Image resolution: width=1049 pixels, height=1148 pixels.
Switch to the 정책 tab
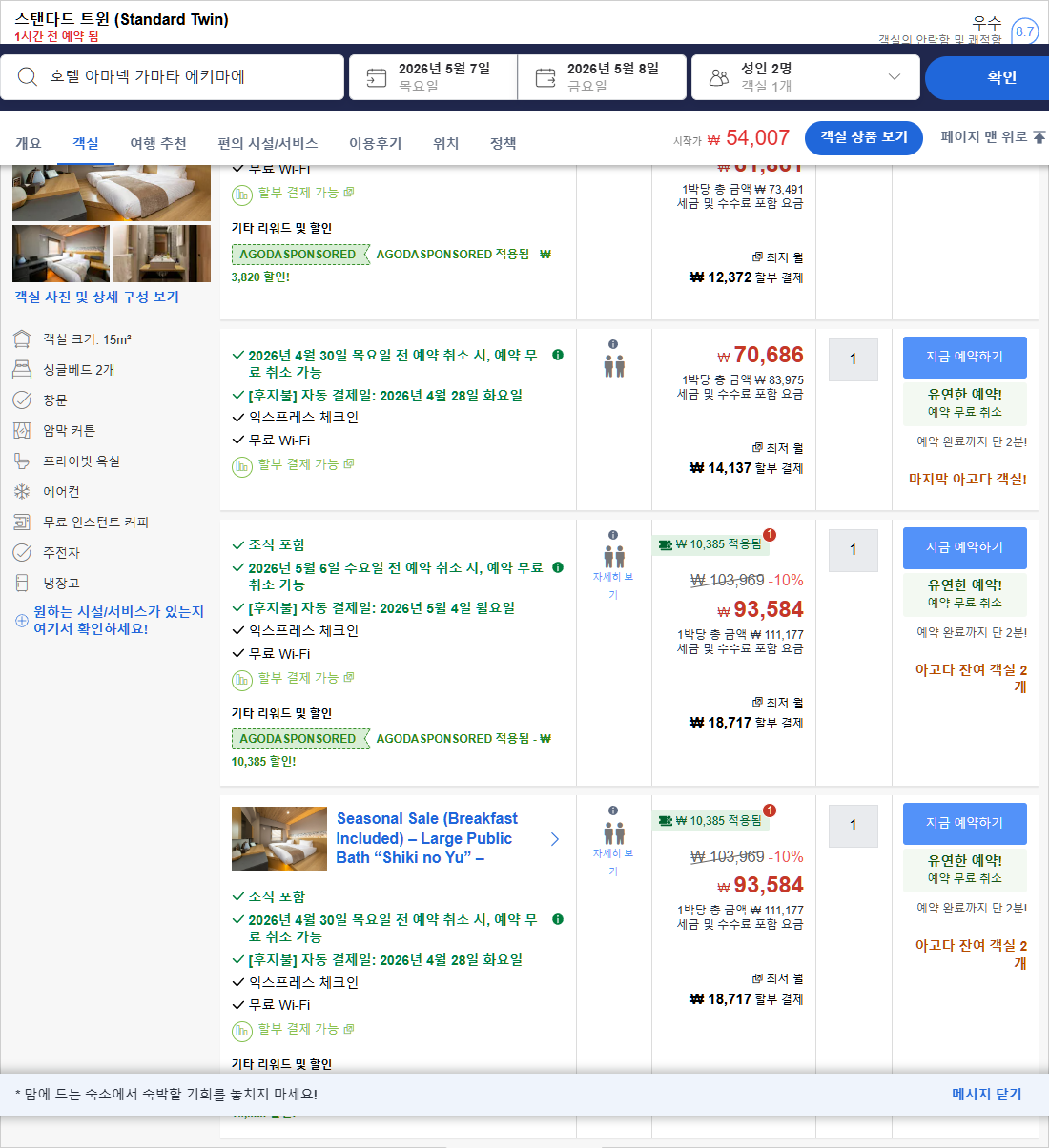point(504,143)
